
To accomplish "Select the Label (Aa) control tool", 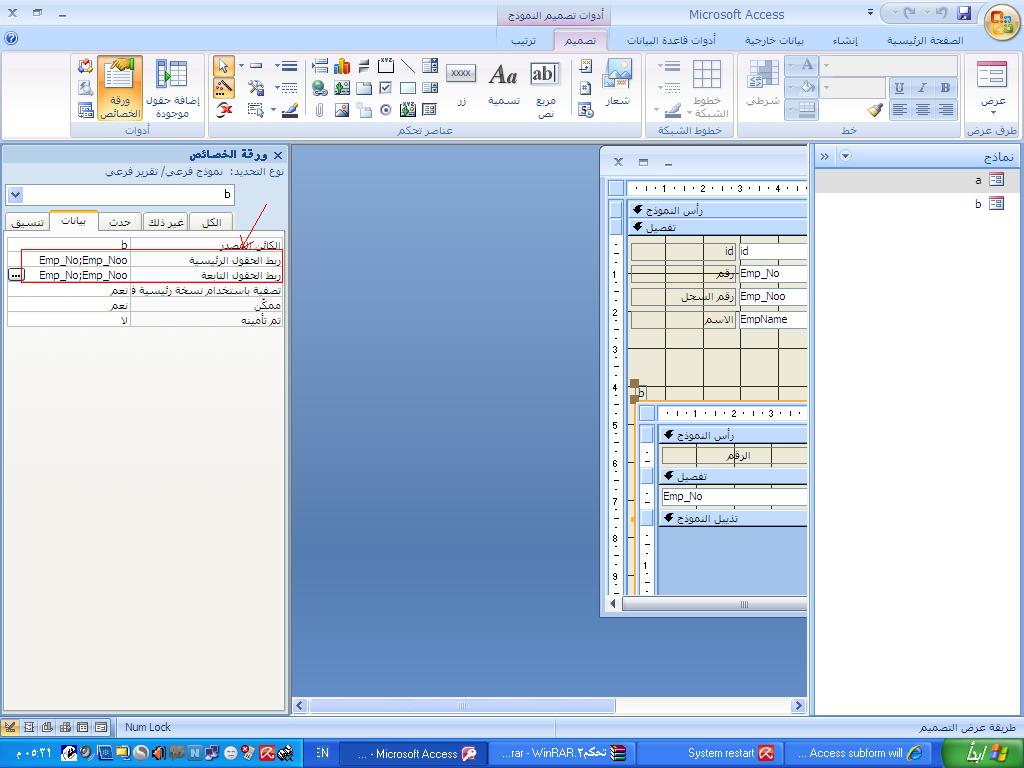I will coord(504,86).
